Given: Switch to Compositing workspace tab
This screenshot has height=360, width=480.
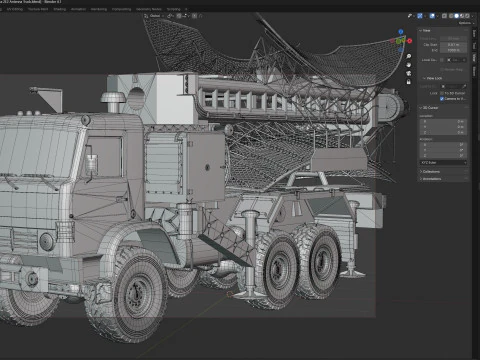Looking at the screenshot, I should 121,9.
